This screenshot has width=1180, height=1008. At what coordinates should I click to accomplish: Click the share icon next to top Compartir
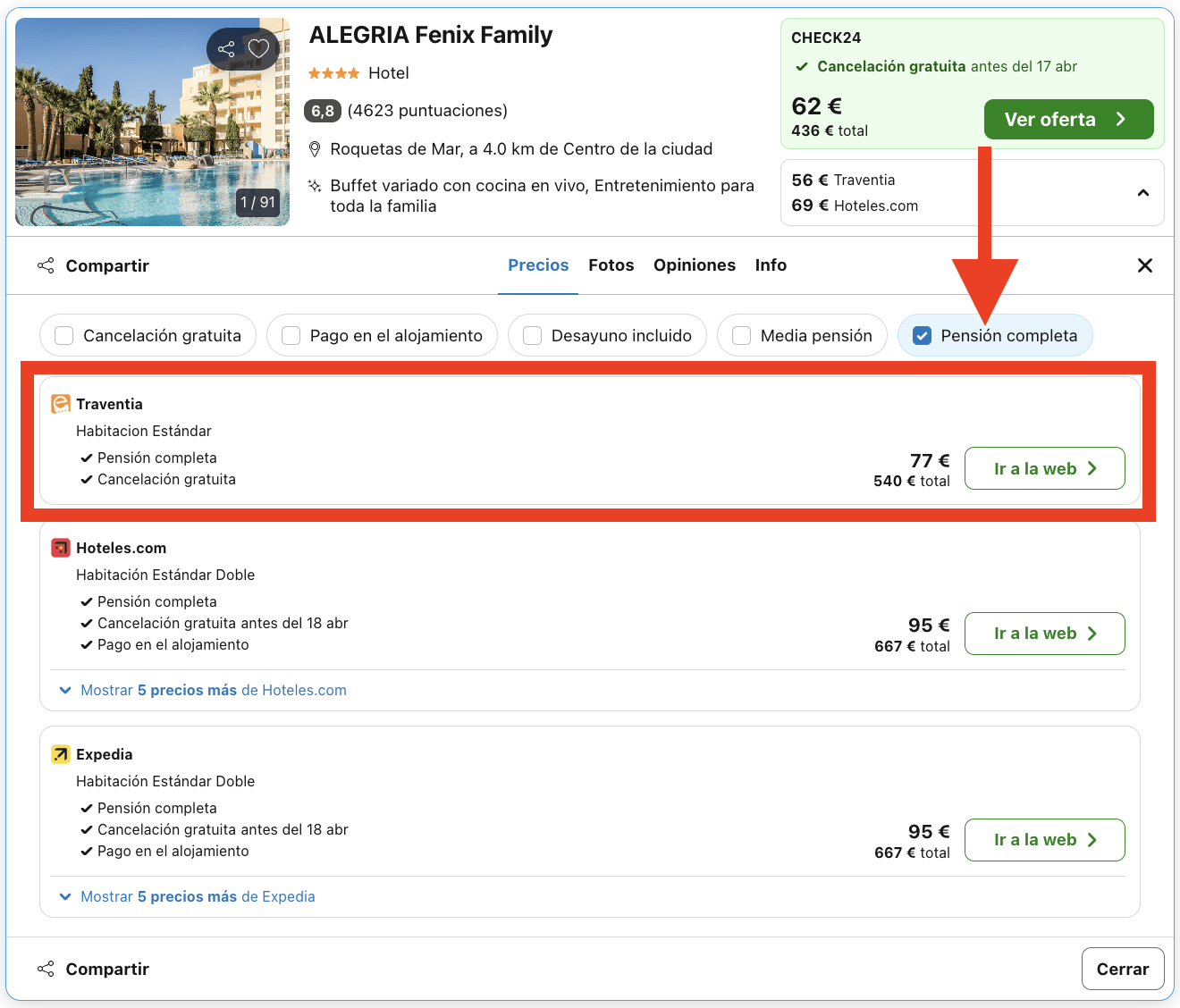(x=46, y=265)
